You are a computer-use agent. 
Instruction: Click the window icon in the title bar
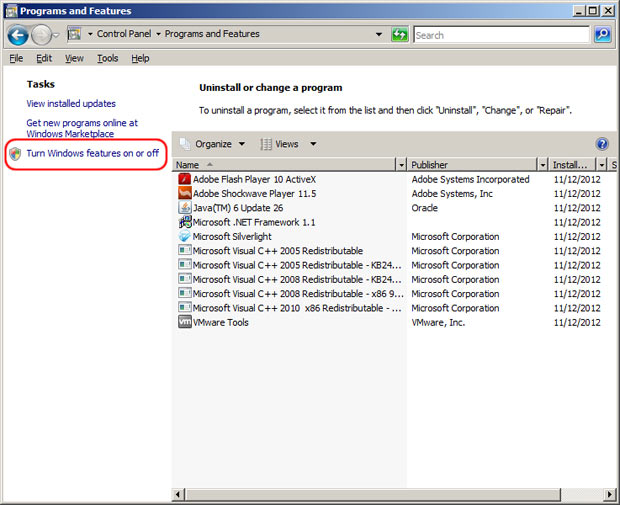click(11, 11)
